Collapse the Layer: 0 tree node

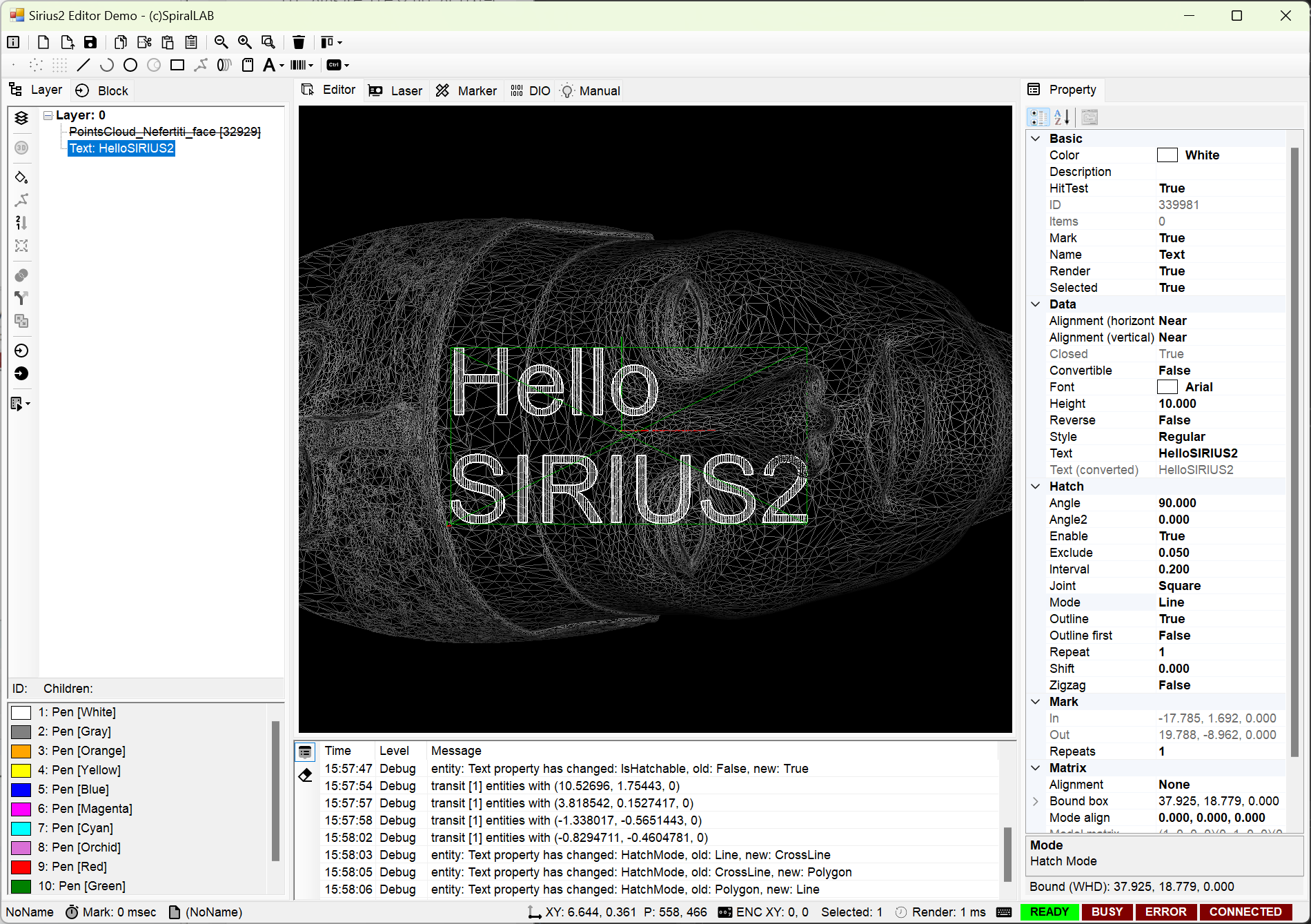(48, 115)
